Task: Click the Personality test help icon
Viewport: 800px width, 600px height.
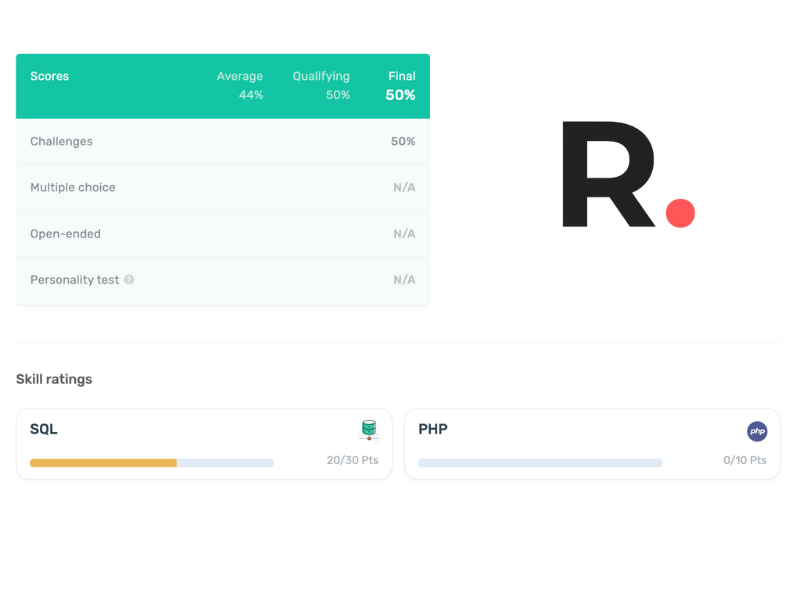Action: click(x=129, y=280)
